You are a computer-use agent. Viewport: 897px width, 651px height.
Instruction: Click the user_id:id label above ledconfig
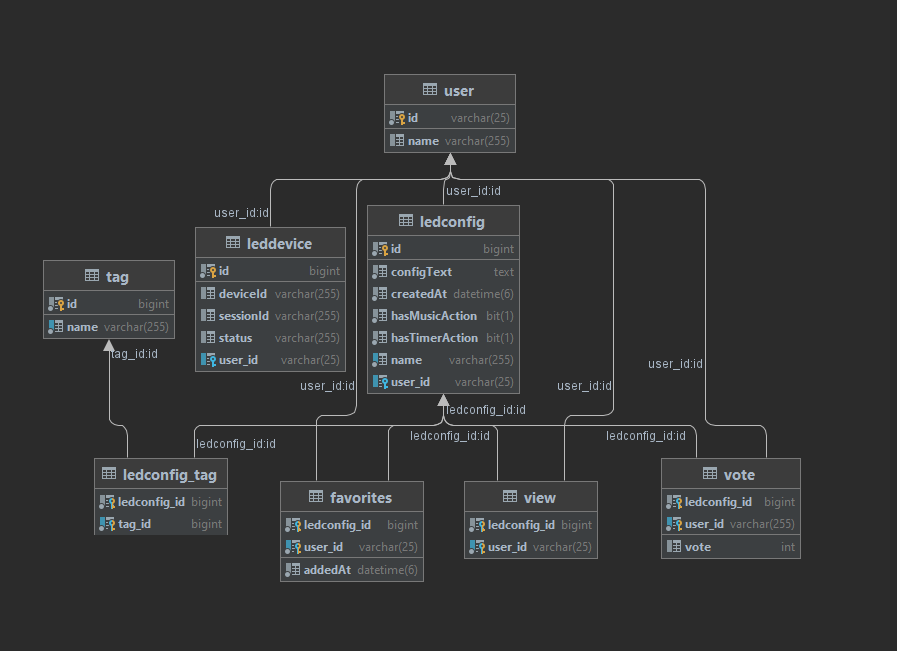(473, 190)
